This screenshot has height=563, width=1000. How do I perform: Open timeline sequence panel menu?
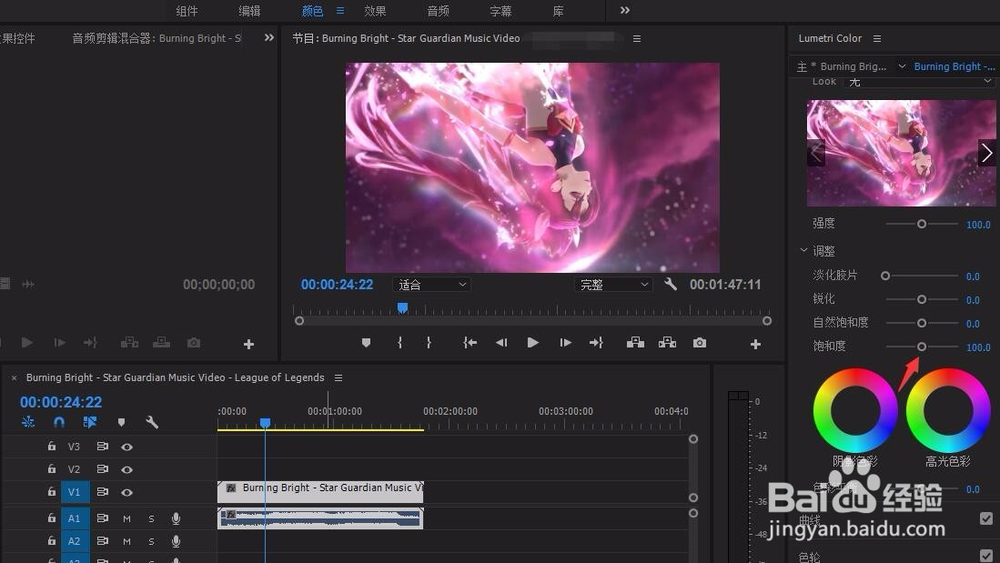339,378
